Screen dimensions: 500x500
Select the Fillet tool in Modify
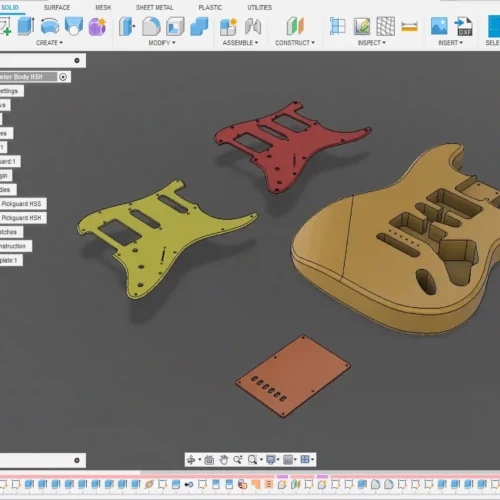click(151, 26)
